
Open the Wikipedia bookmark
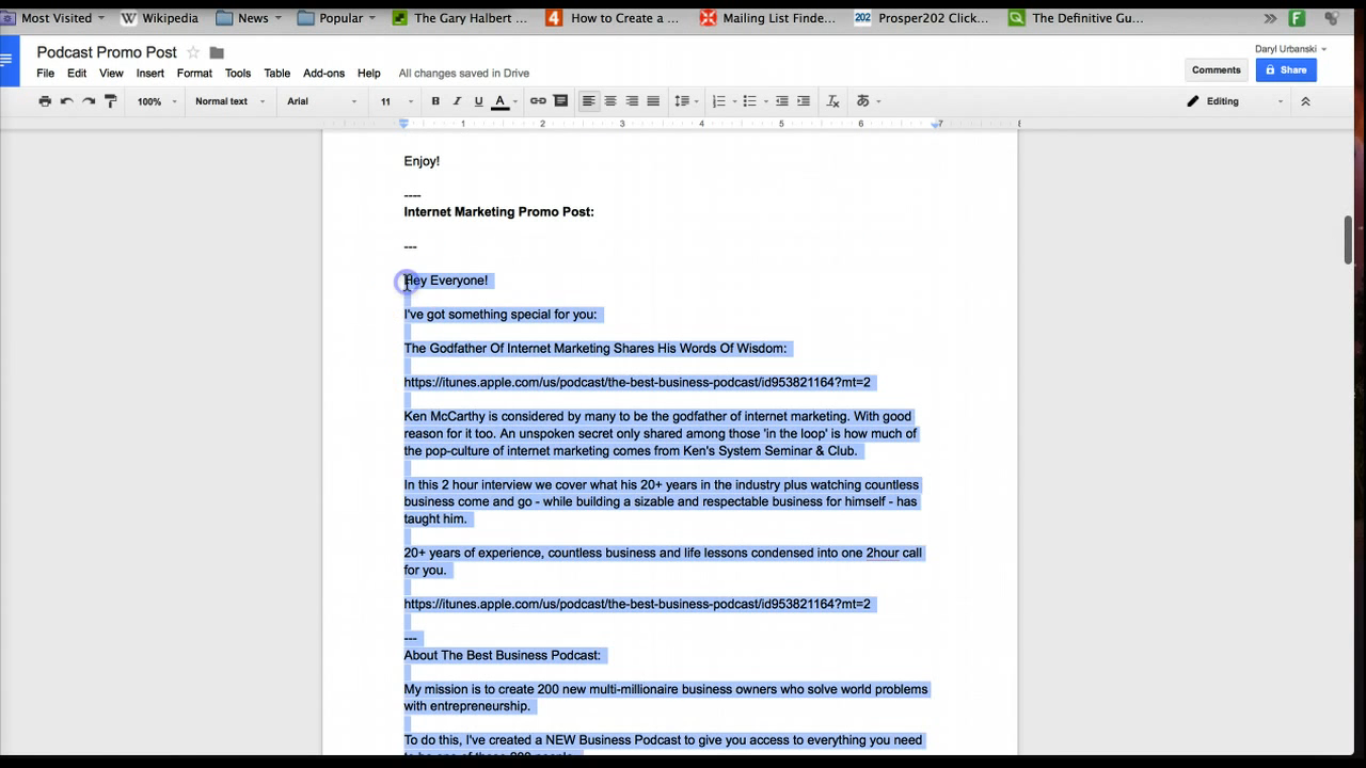159,18
